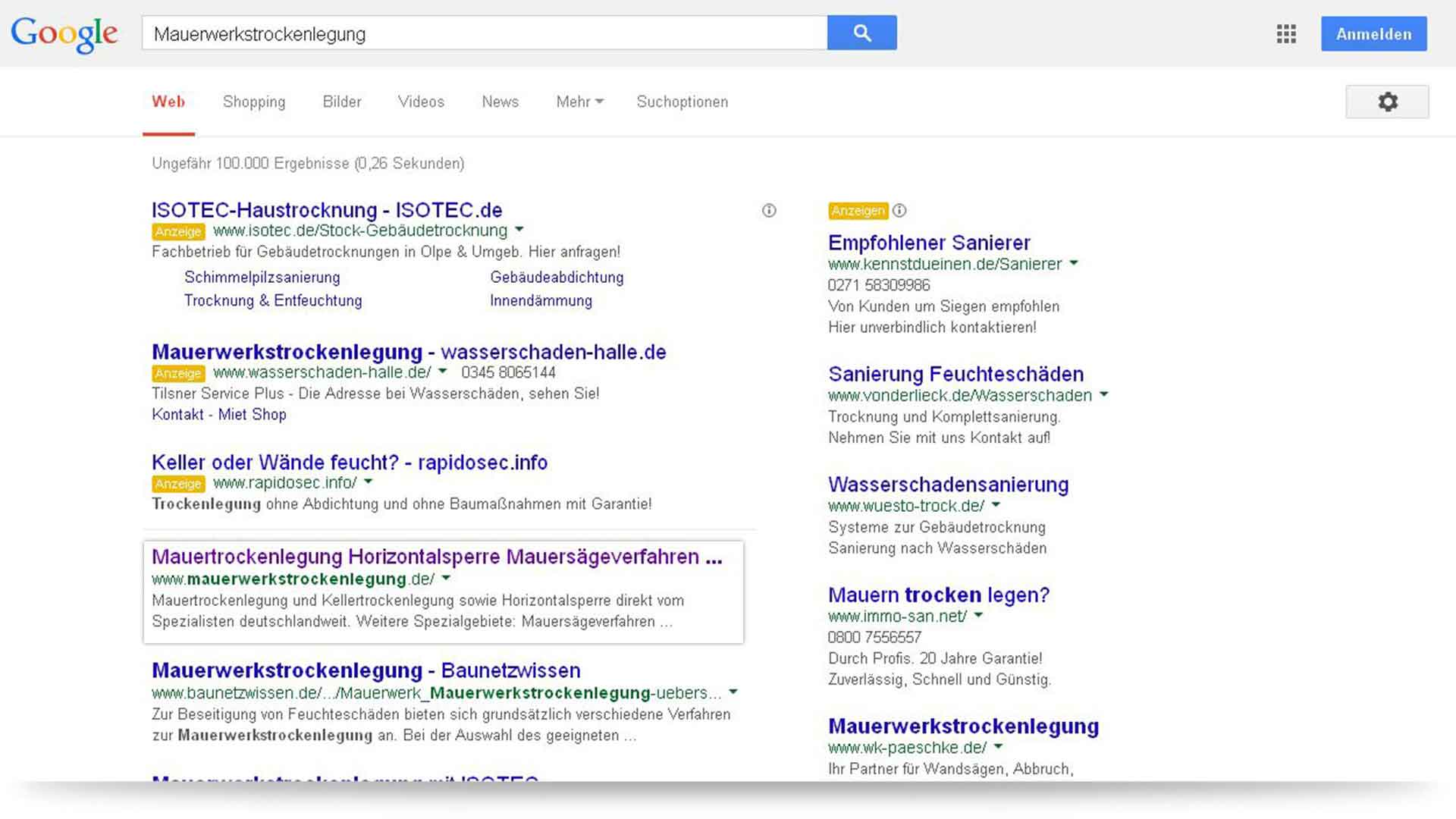Click the Google logo

[x=64, y=34]
